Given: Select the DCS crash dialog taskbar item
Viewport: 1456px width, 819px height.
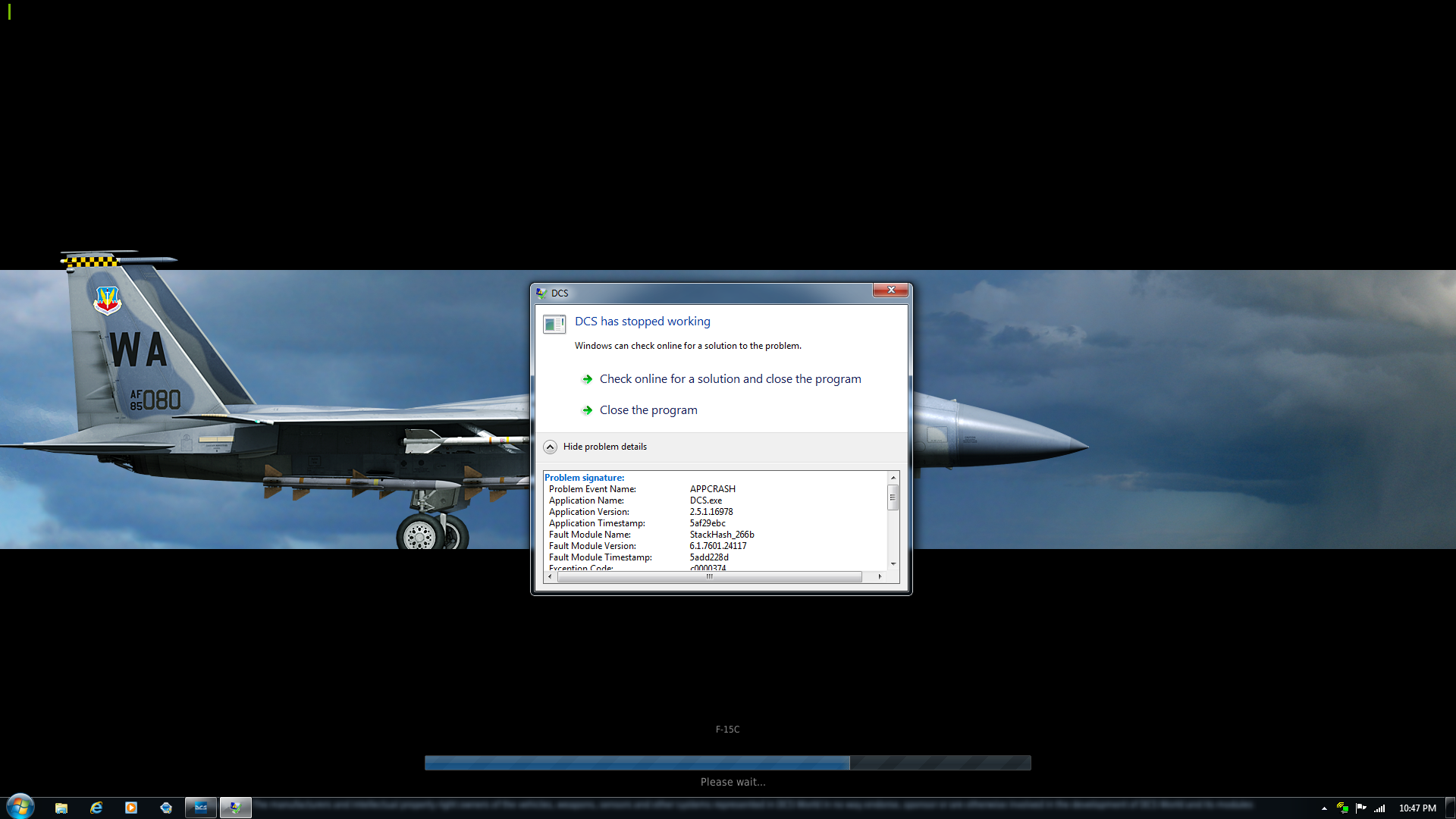Looking at the screenshot, I should [236, 808].
